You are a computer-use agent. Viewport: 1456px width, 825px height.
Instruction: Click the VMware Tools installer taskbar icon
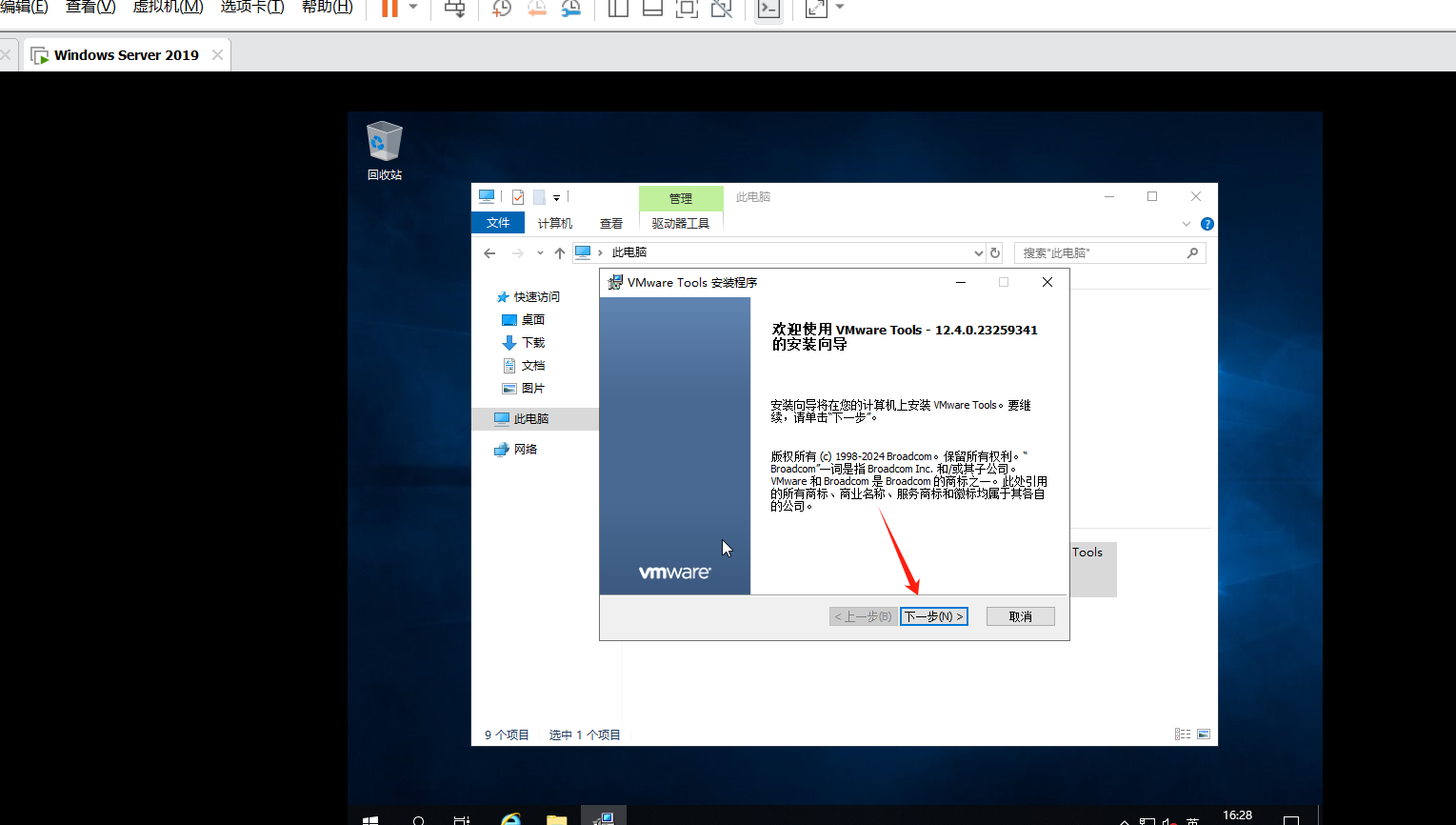click(604, 817)
